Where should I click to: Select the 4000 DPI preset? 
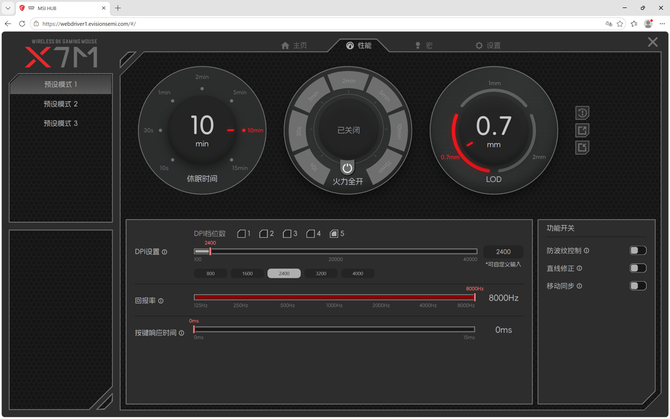click(358, 273)
